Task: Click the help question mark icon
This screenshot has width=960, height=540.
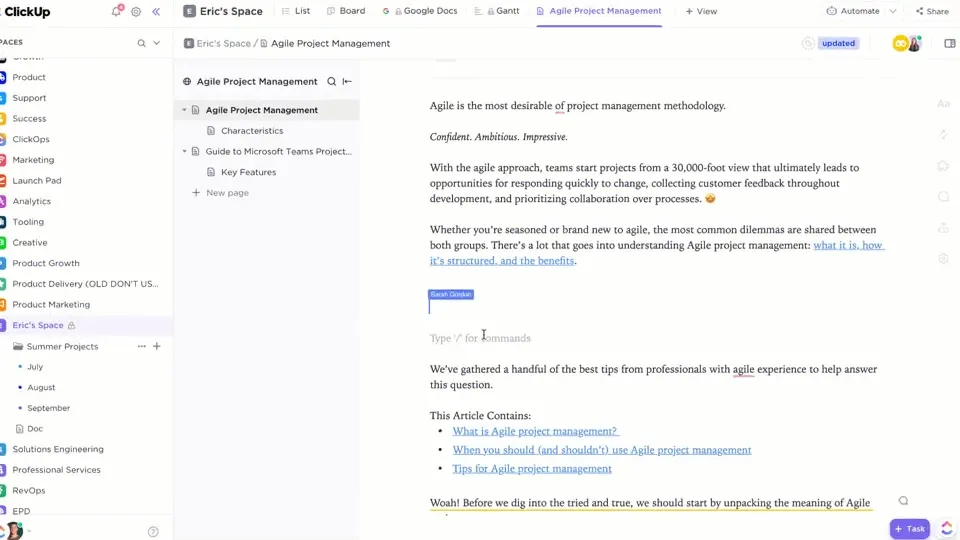Action: click(153, 531)
